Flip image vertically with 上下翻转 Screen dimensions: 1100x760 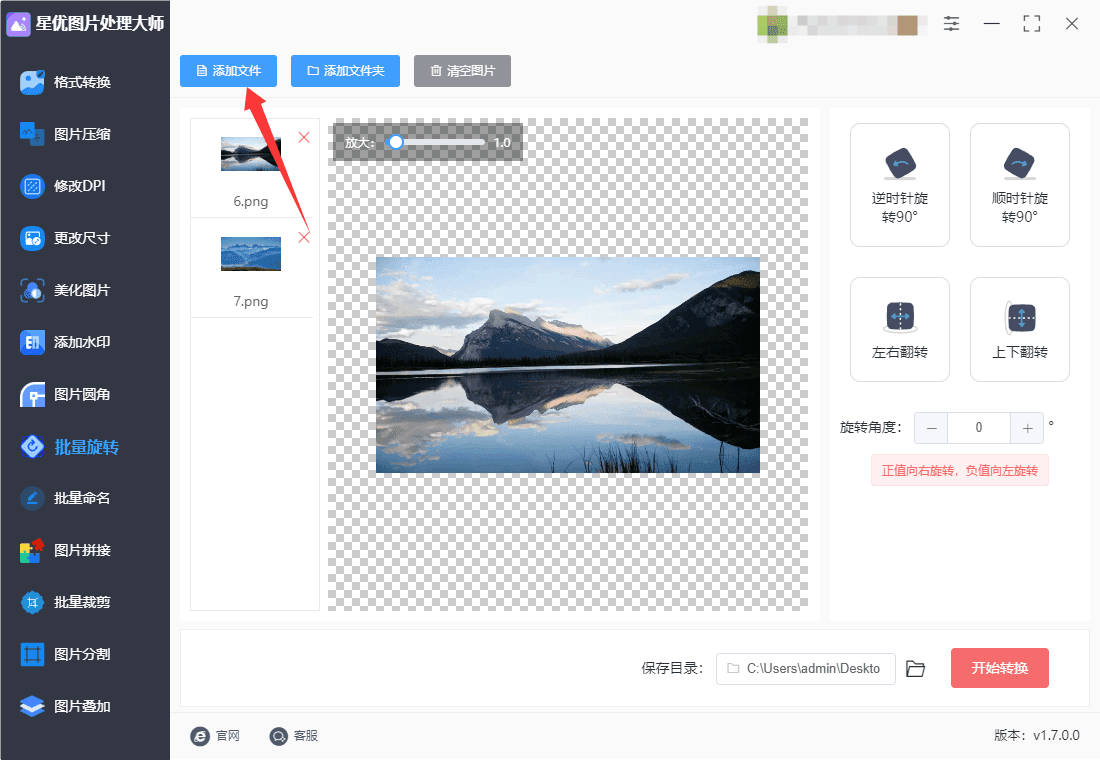pyautogui.click(x=1019, y=330)
